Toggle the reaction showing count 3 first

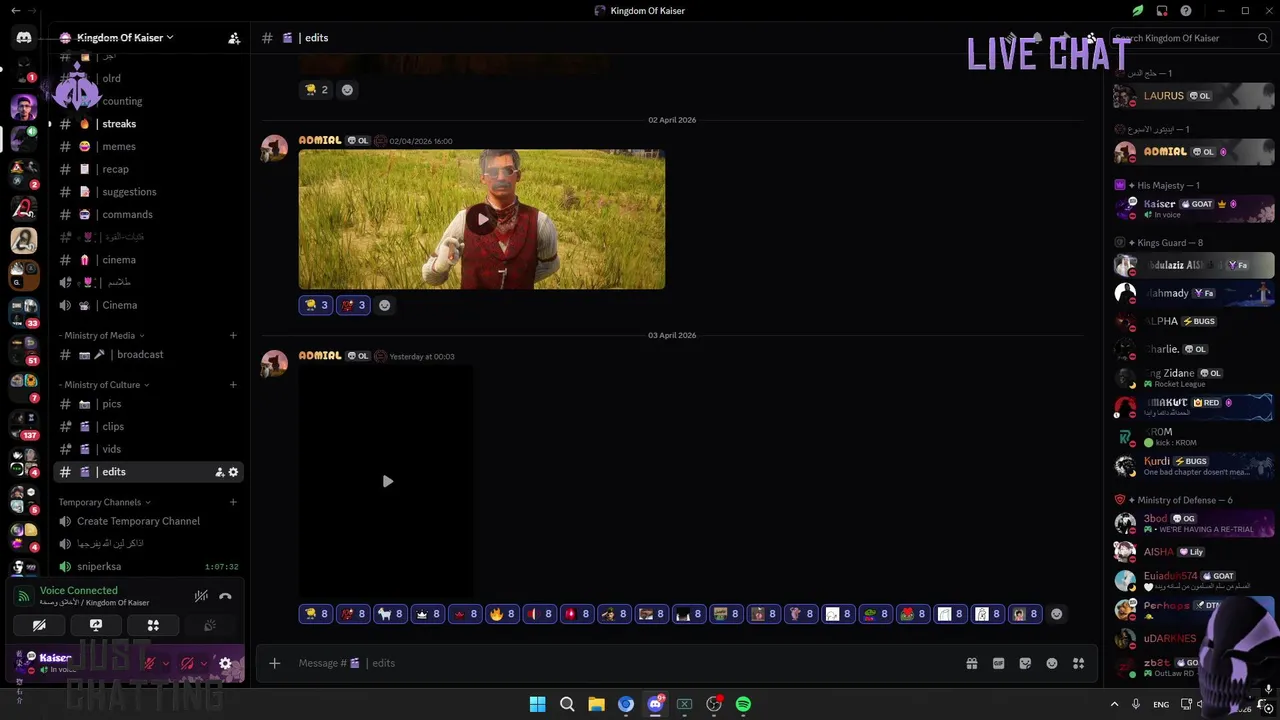pyautogui.click(x=315, y=305)
